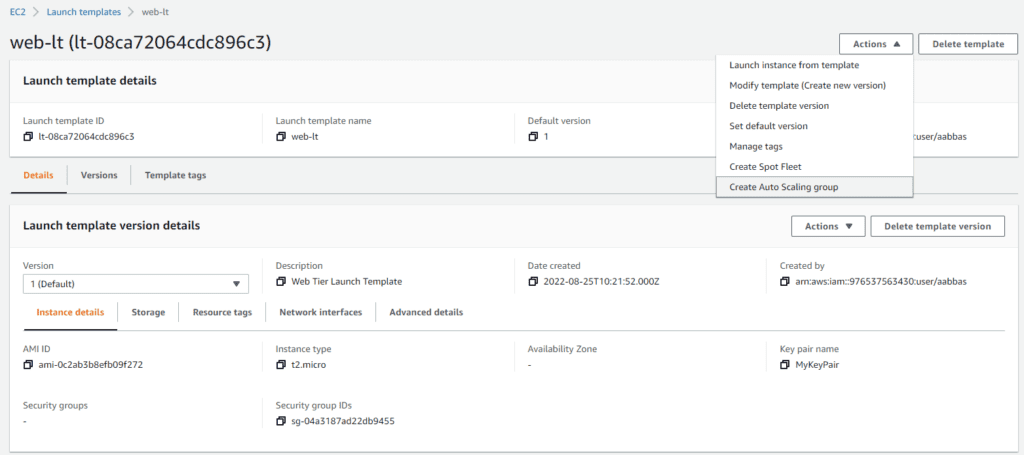Click the 2022-08-25T10:21:52.000Z date value
Screen dimensions: 1024x455
point(601,281)
